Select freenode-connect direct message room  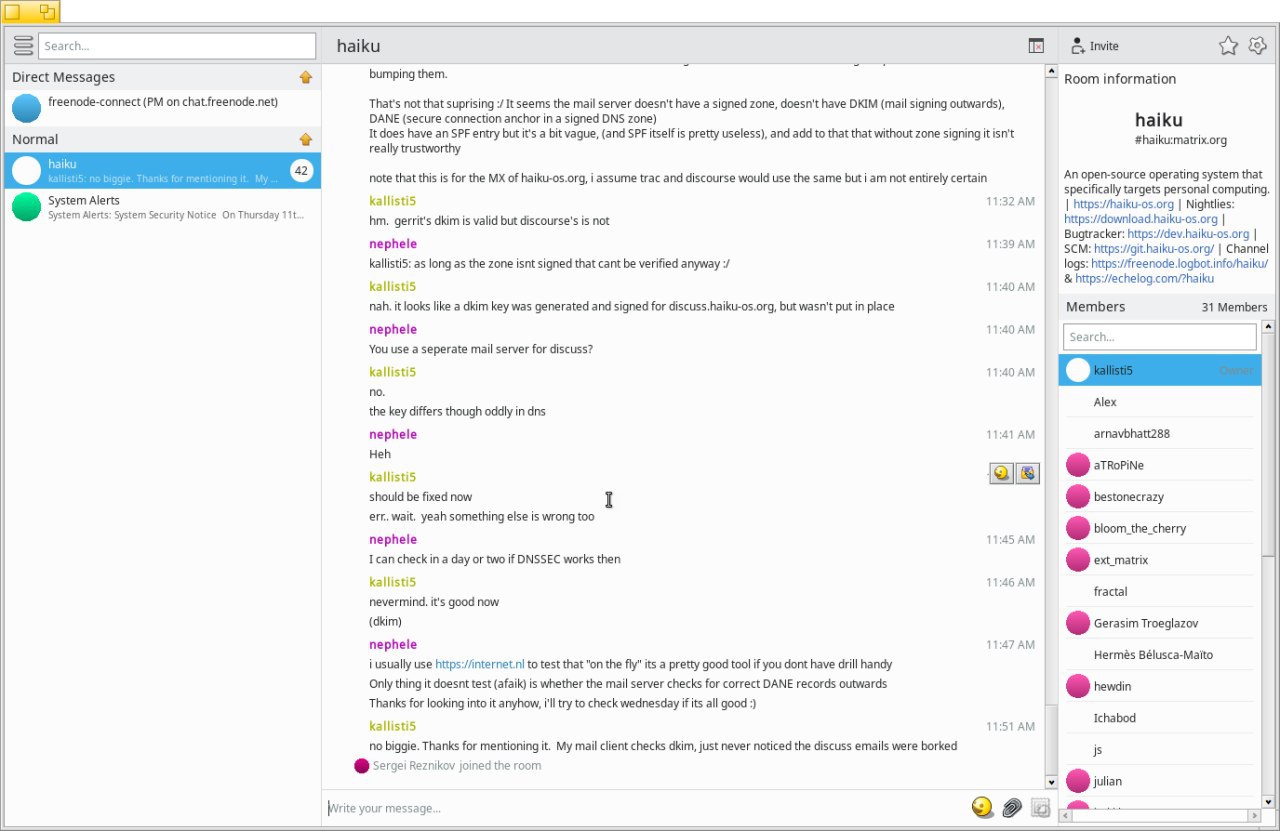pyautogui.click(x=162, y=108)
